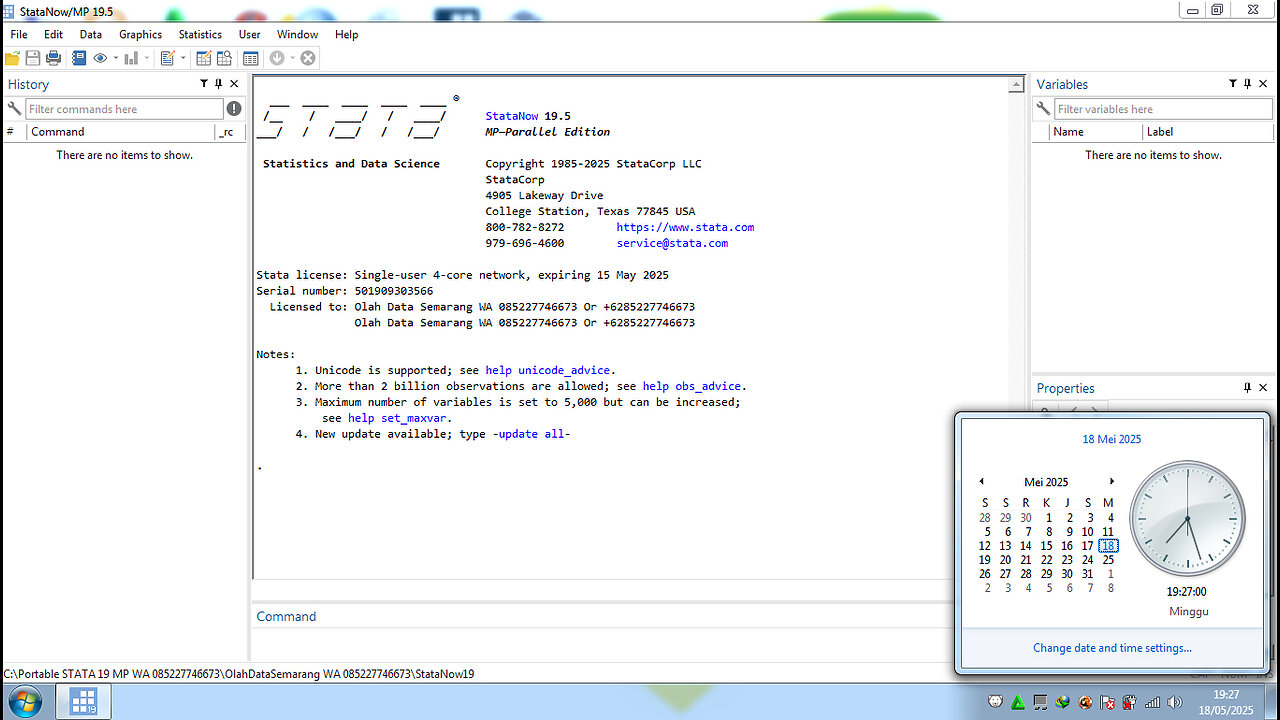Toggle the History panel pin
1280x720 pixels.
coord(219,84)
